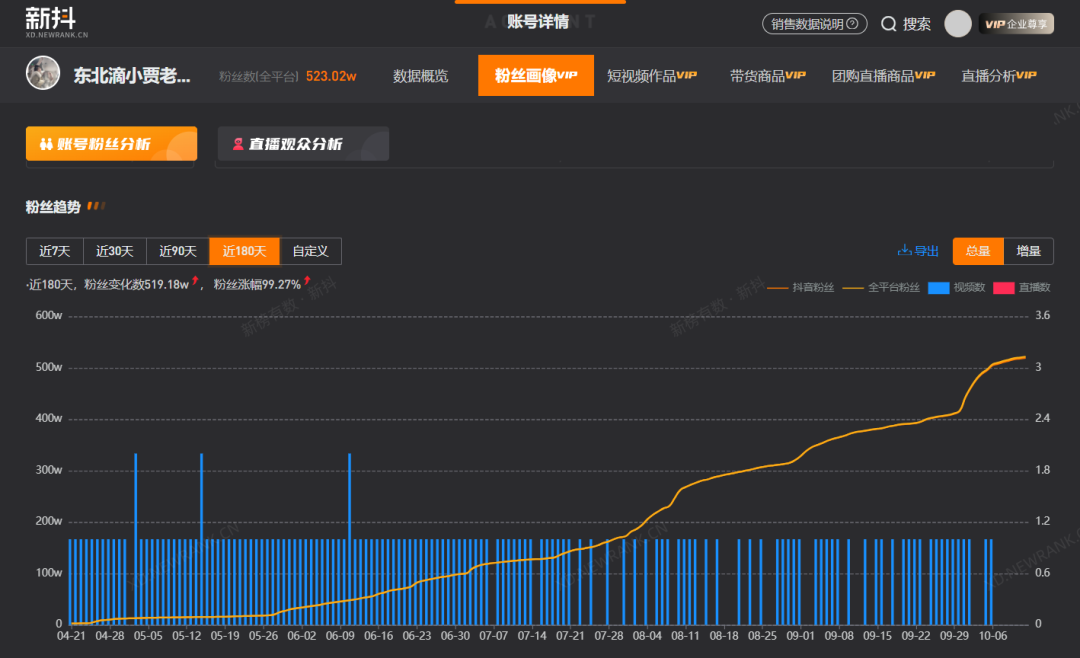Screen dimensions: 1080x658
Task: Open the 自定义 date range picker
Action: [311, 251]
